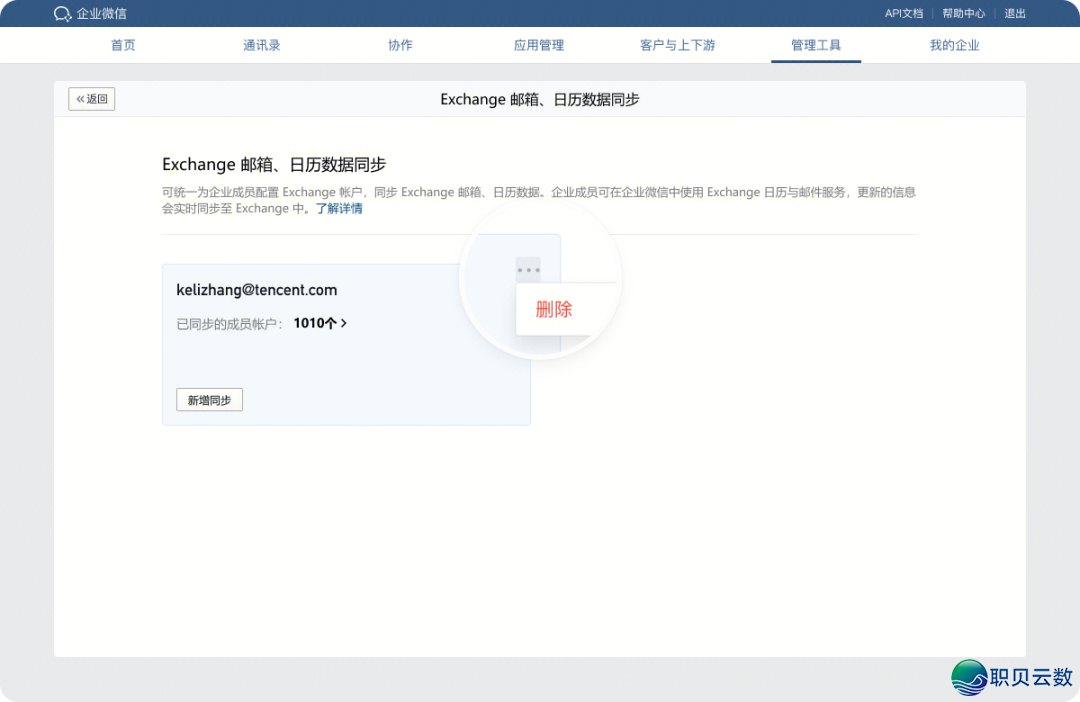Viewport: 1080px width, 702px height.
Task: Click the 职贝云数 watermark logo
Action: coord(967,678)
